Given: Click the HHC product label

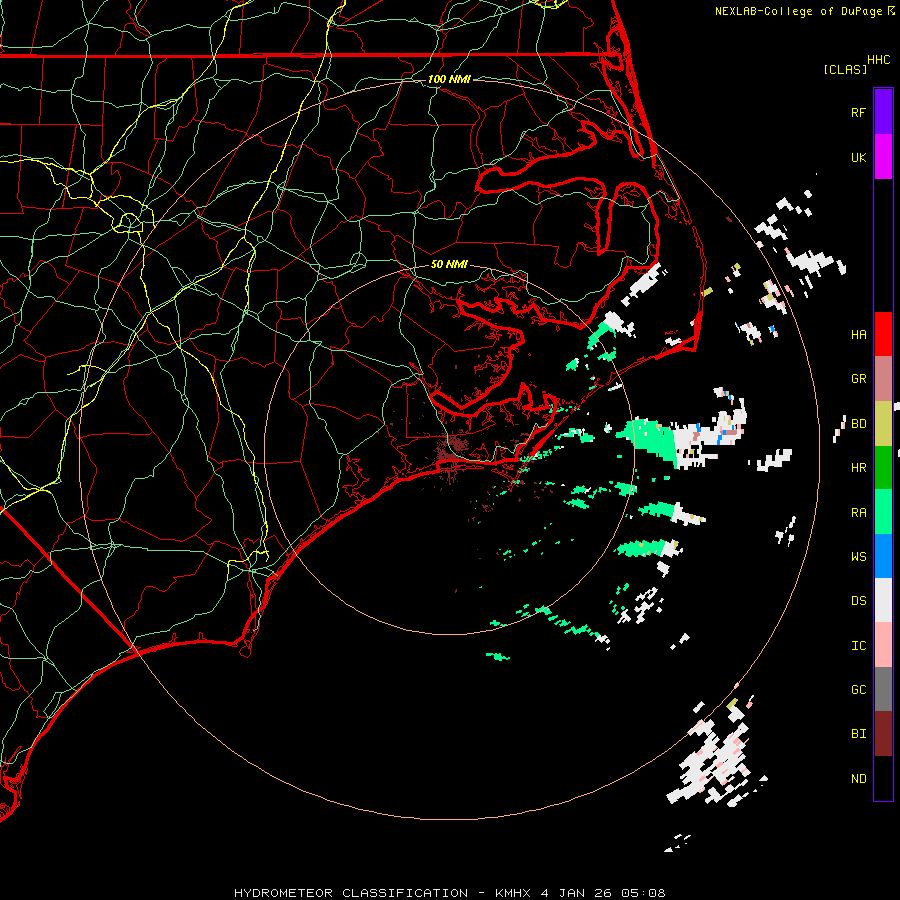Looking at the screenshot, I should (x=878, y=60).
